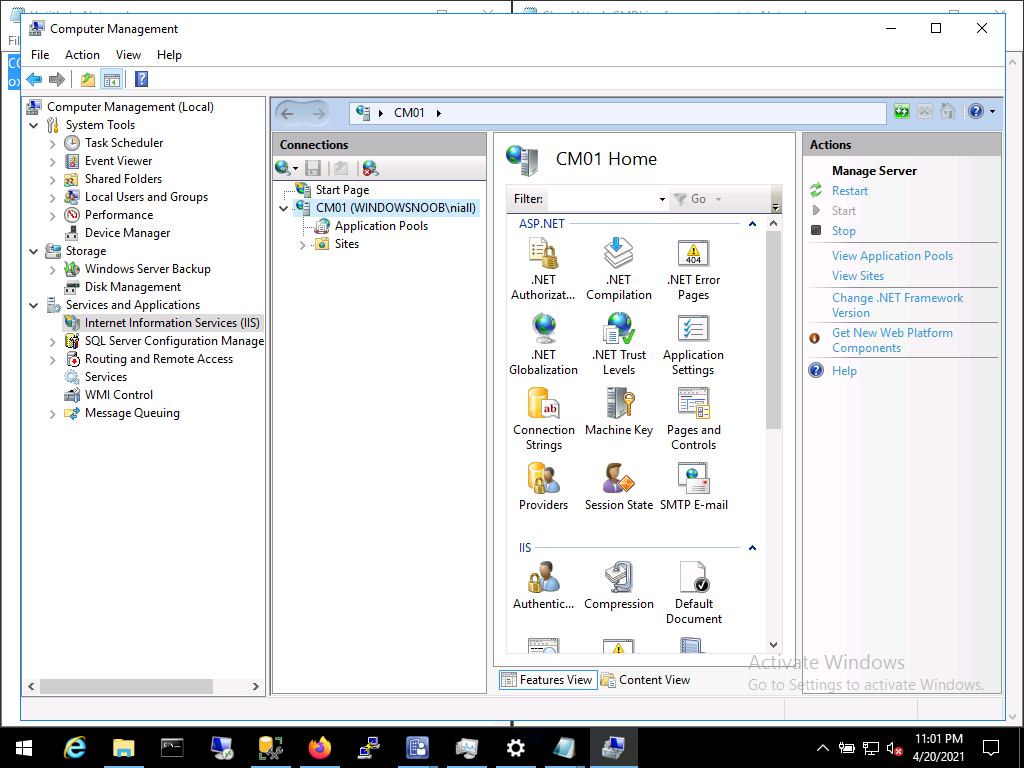Click the Help link in Actions pane

(844, 371)
